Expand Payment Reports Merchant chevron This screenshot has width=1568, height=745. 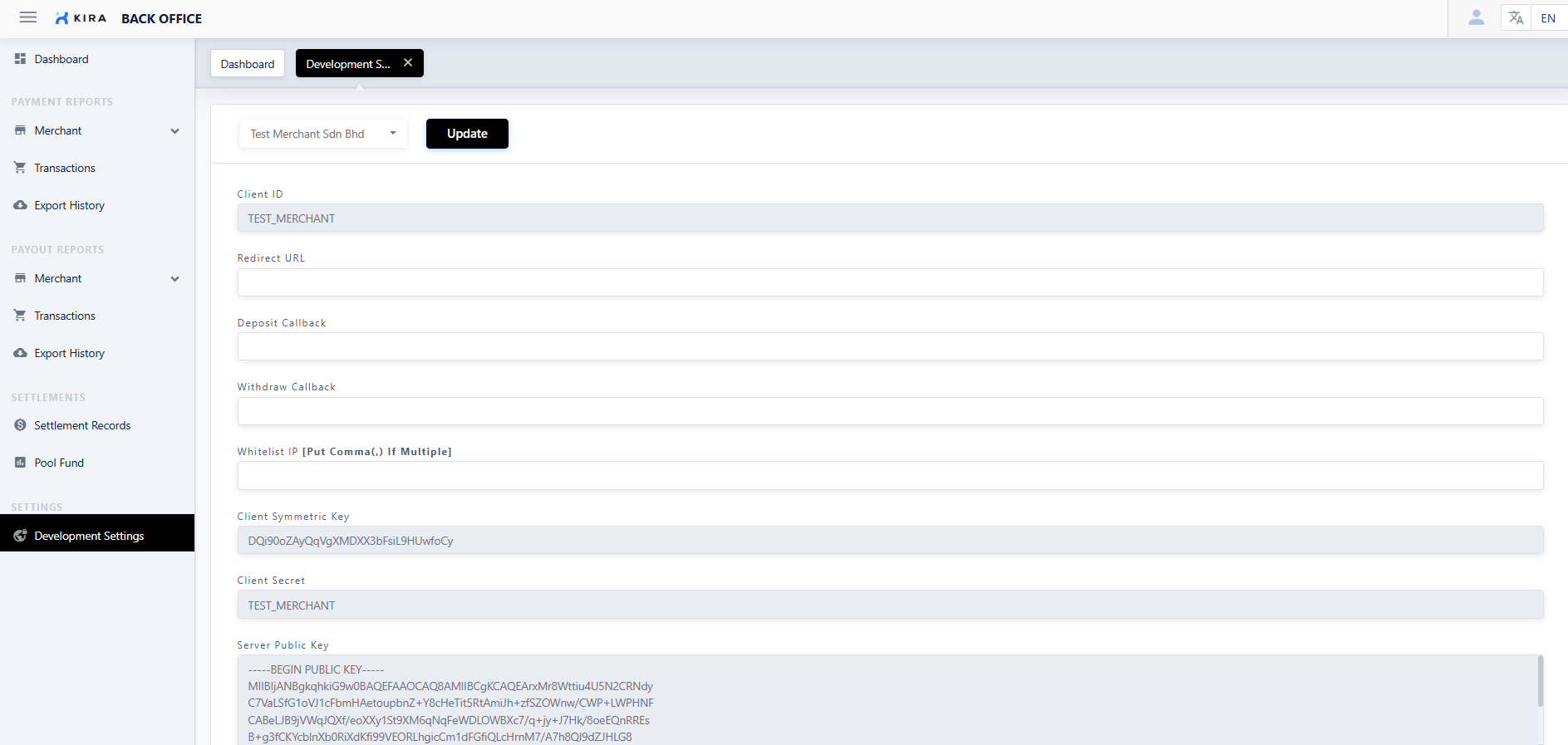(x=174, y=131)
